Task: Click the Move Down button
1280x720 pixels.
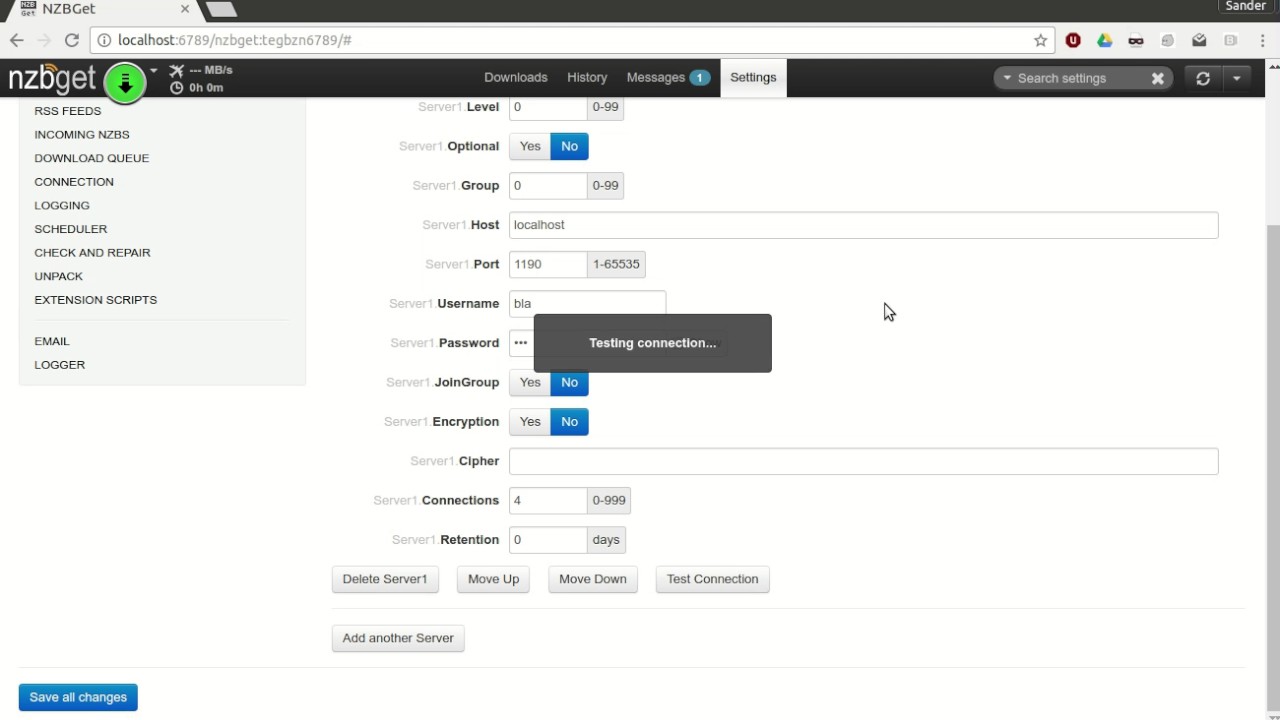Action: tap(593, 579)
